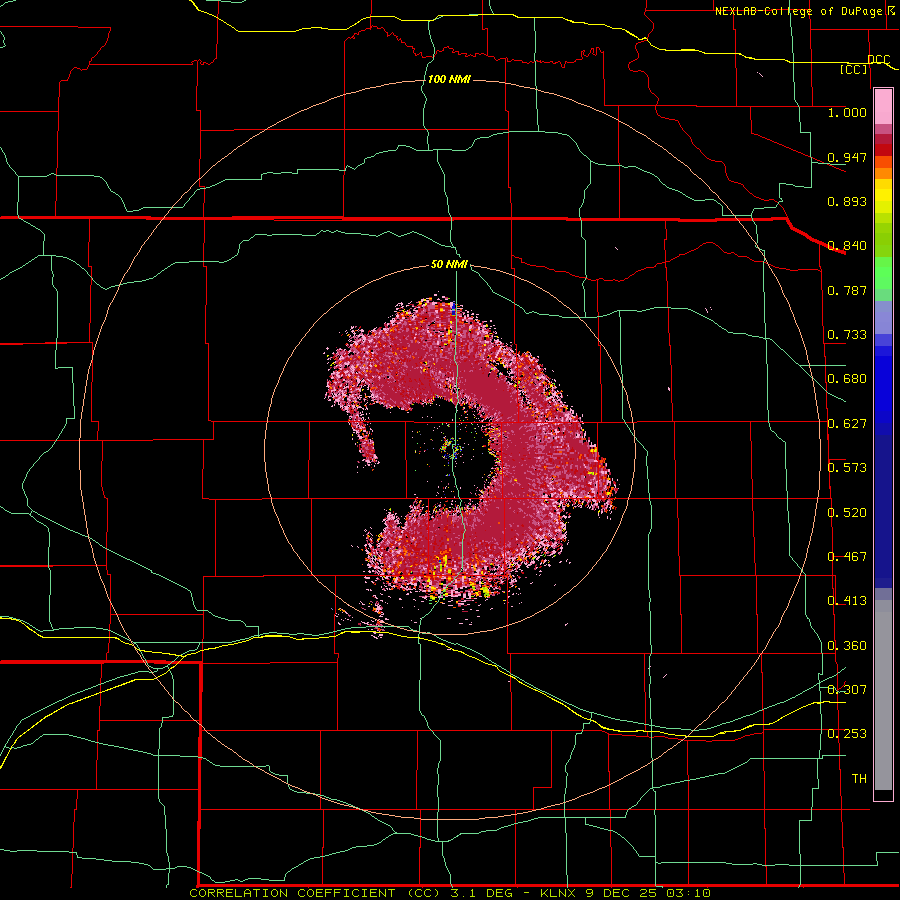
Task: Click the 0.680 legend value
Action: coord(847,379)
